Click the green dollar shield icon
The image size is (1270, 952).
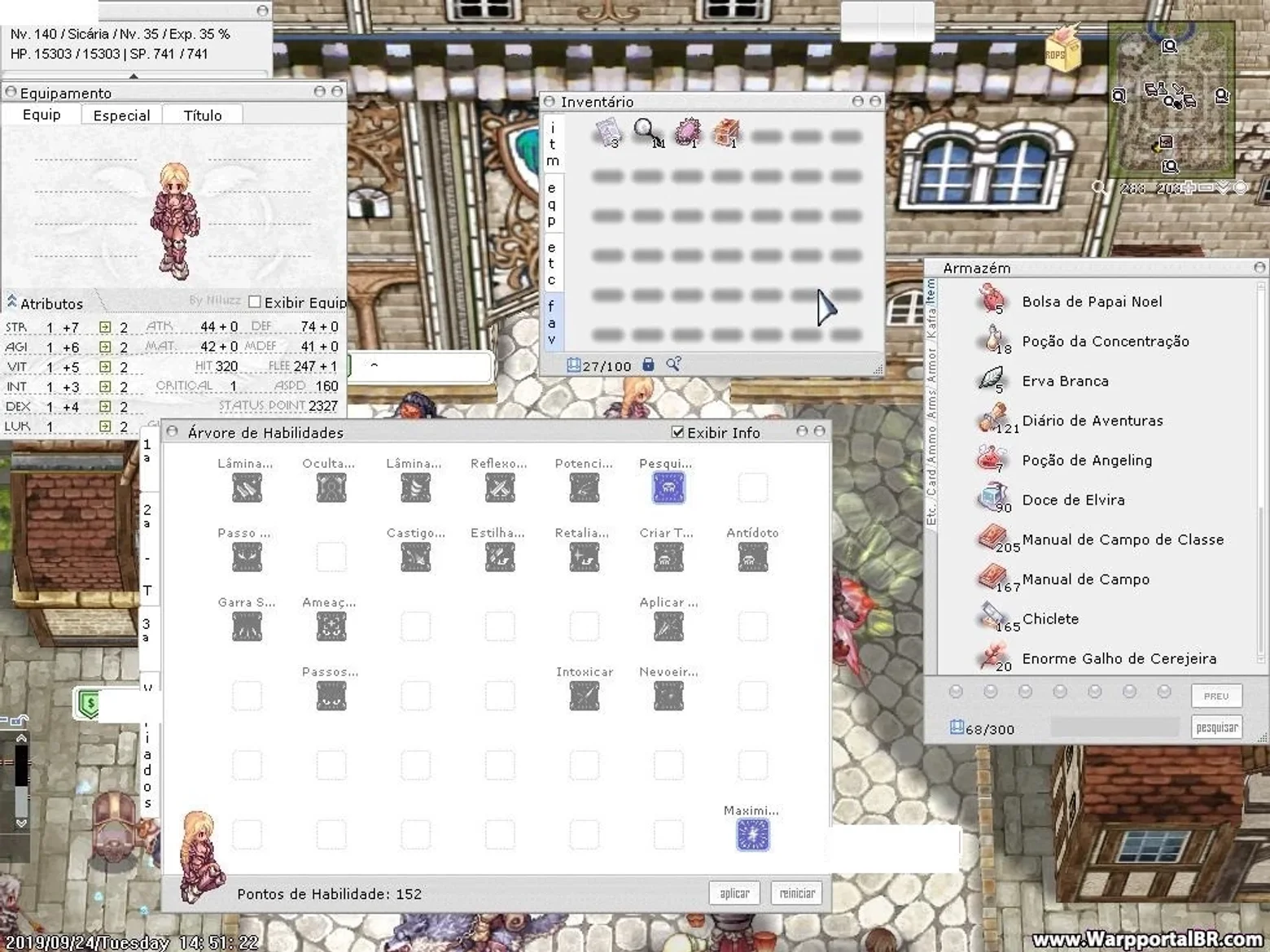pos(89,704)
